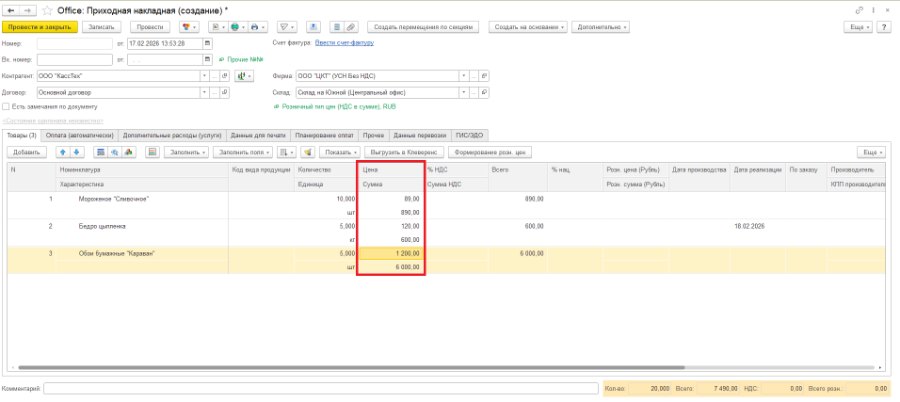Add document to favorites with star
Image resolution: width=900 pixels, height=402 pixels.
coord(47,10)
